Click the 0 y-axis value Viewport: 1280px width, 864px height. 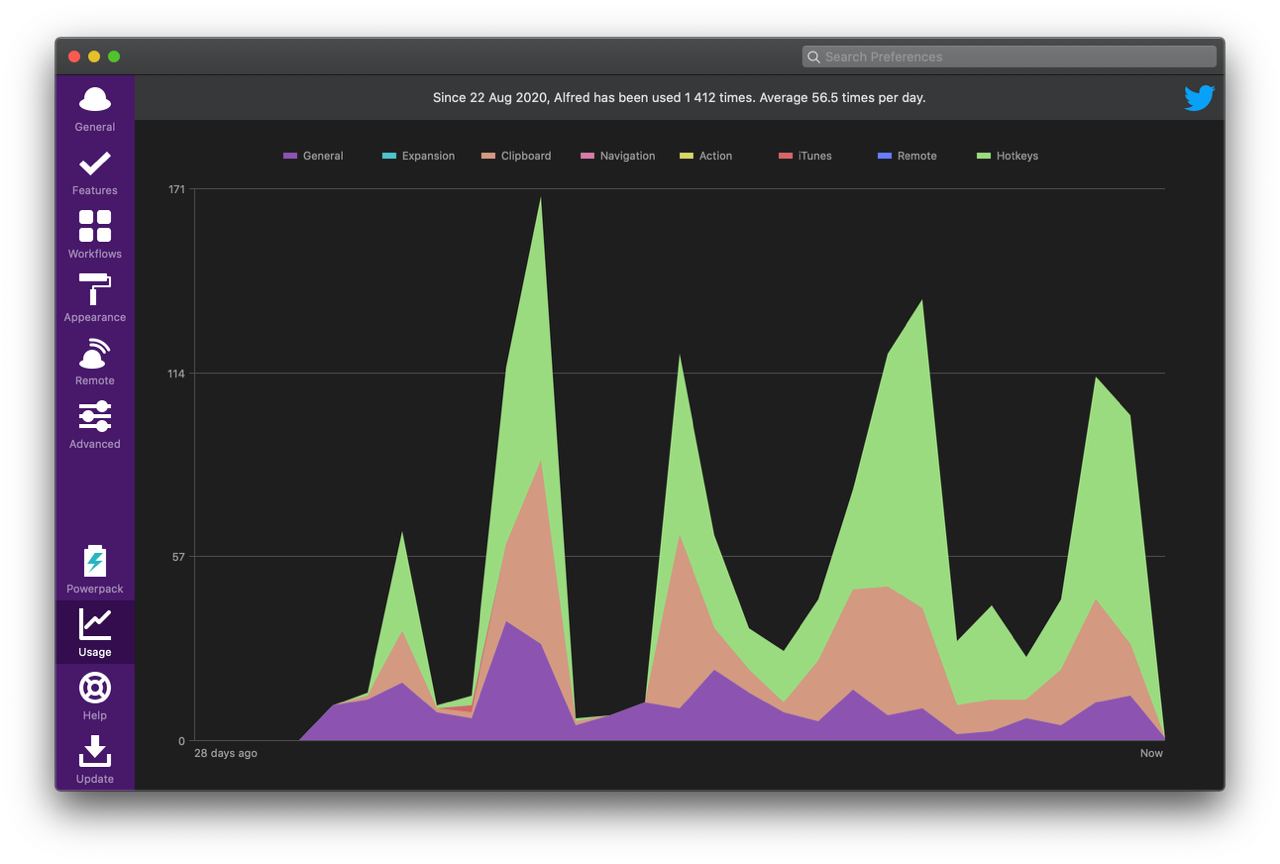[x=182, y=741]
